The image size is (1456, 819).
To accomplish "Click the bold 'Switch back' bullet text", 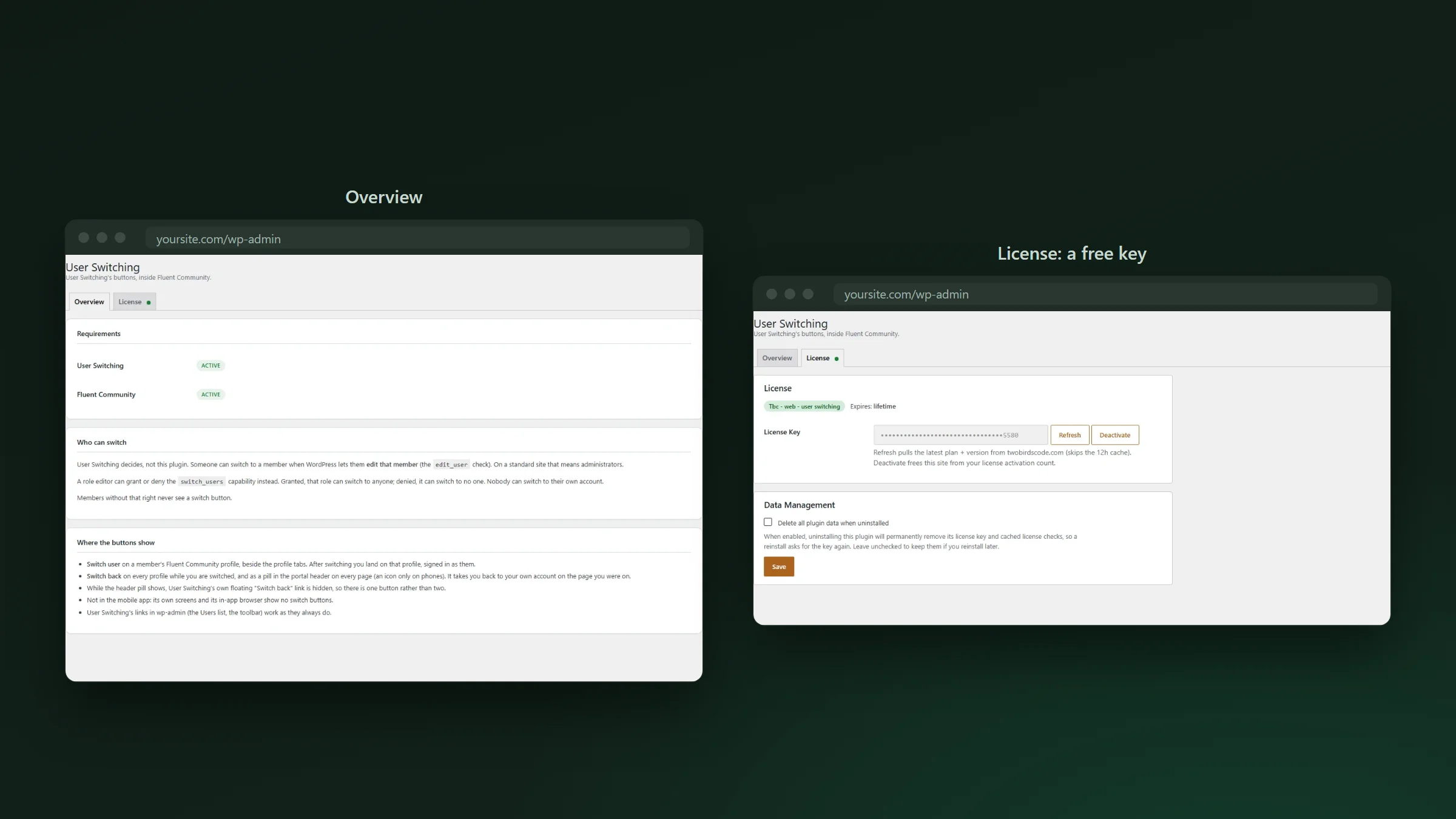I will click(x=104, y=576).
